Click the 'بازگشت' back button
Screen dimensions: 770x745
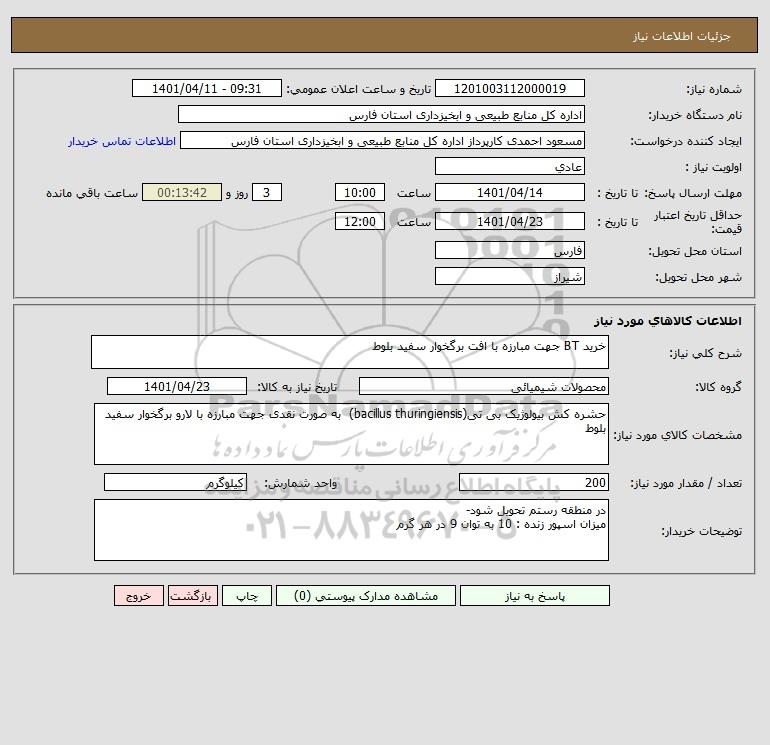[192, 596]
